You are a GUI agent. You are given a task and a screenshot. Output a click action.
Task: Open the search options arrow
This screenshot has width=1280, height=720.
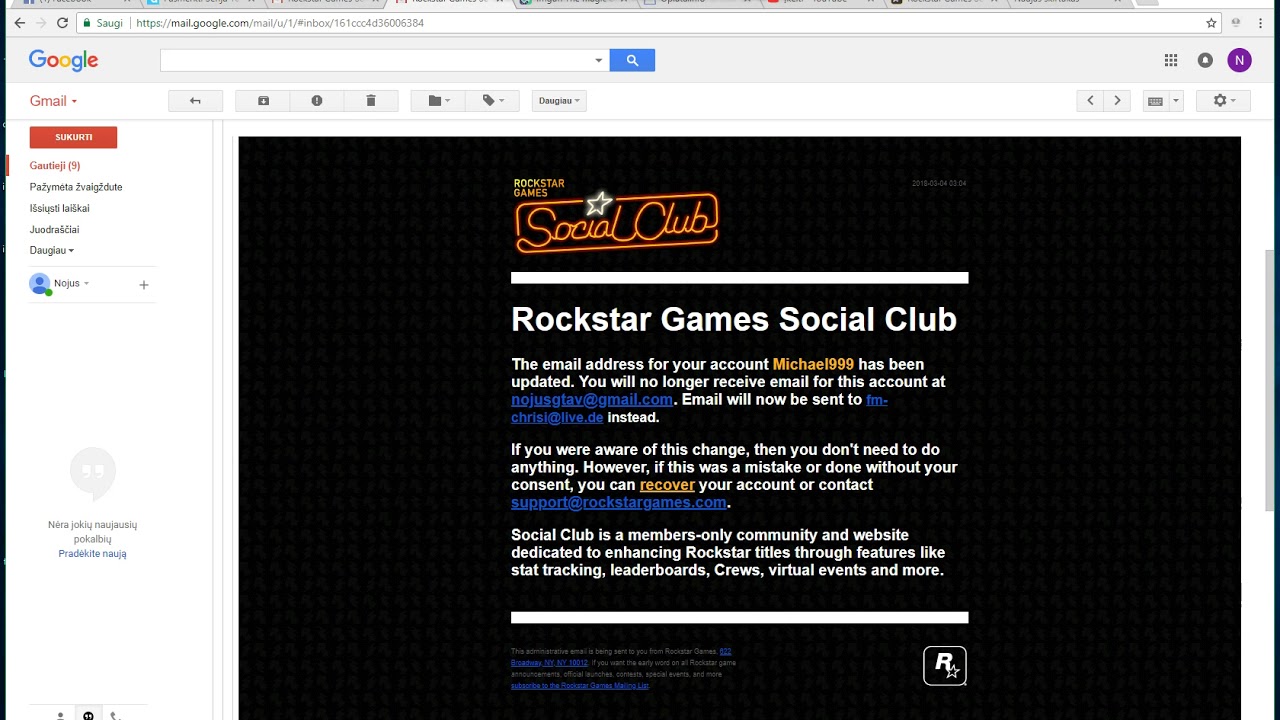point(599,61)
